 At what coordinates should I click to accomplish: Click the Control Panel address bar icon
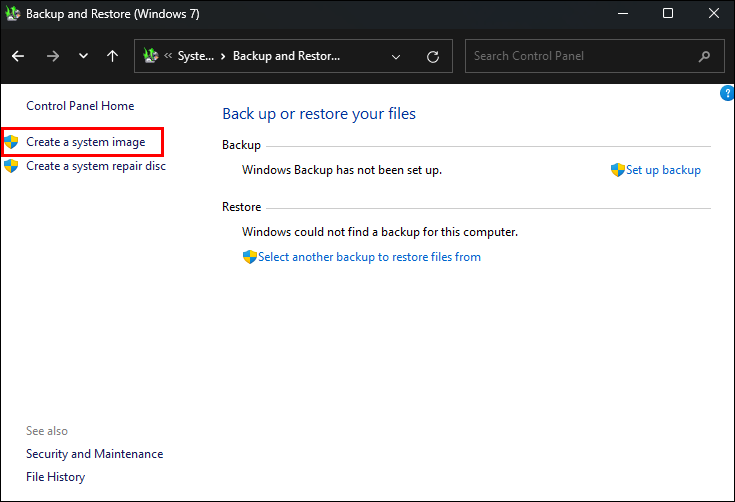[x=152, y=56]
